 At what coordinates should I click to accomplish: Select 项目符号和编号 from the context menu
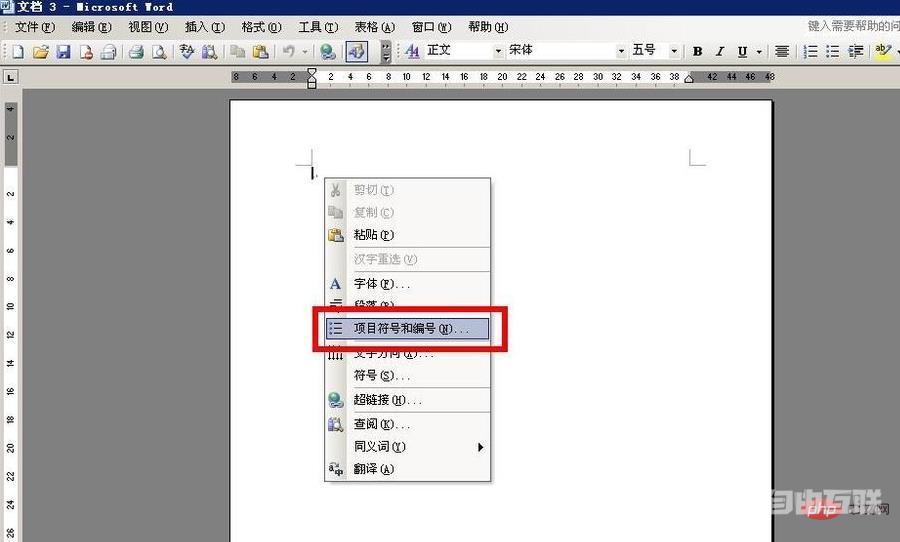410,329
